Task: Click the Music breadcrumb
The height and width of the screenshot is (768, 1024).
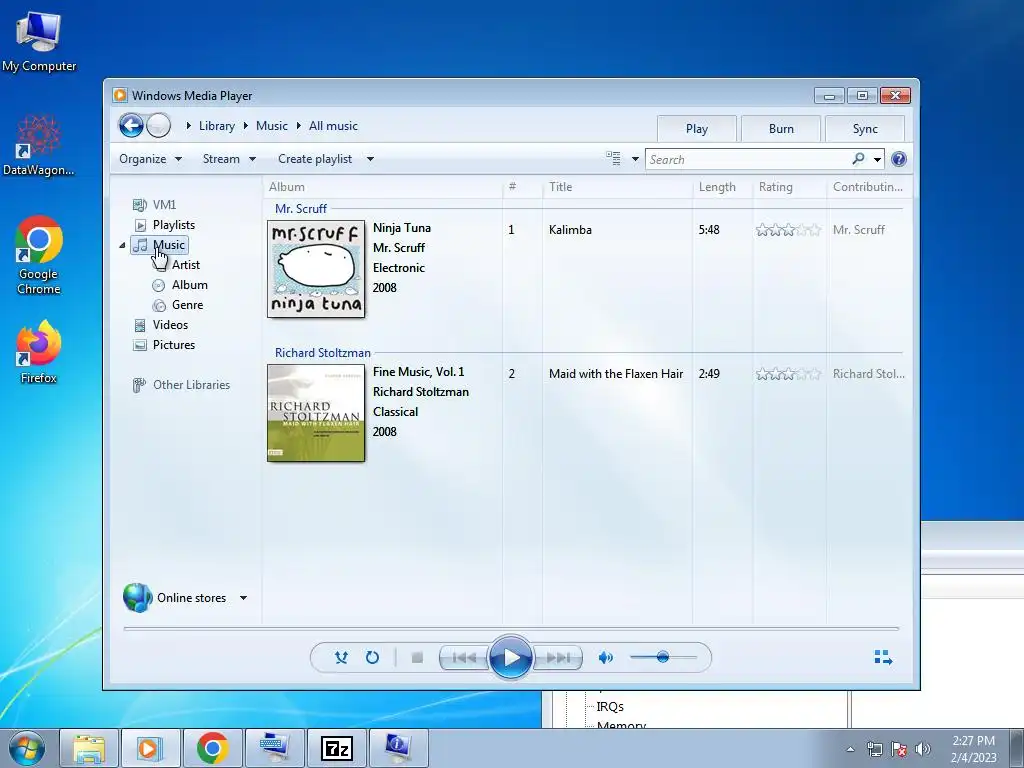Action: (x=272, y=126)
